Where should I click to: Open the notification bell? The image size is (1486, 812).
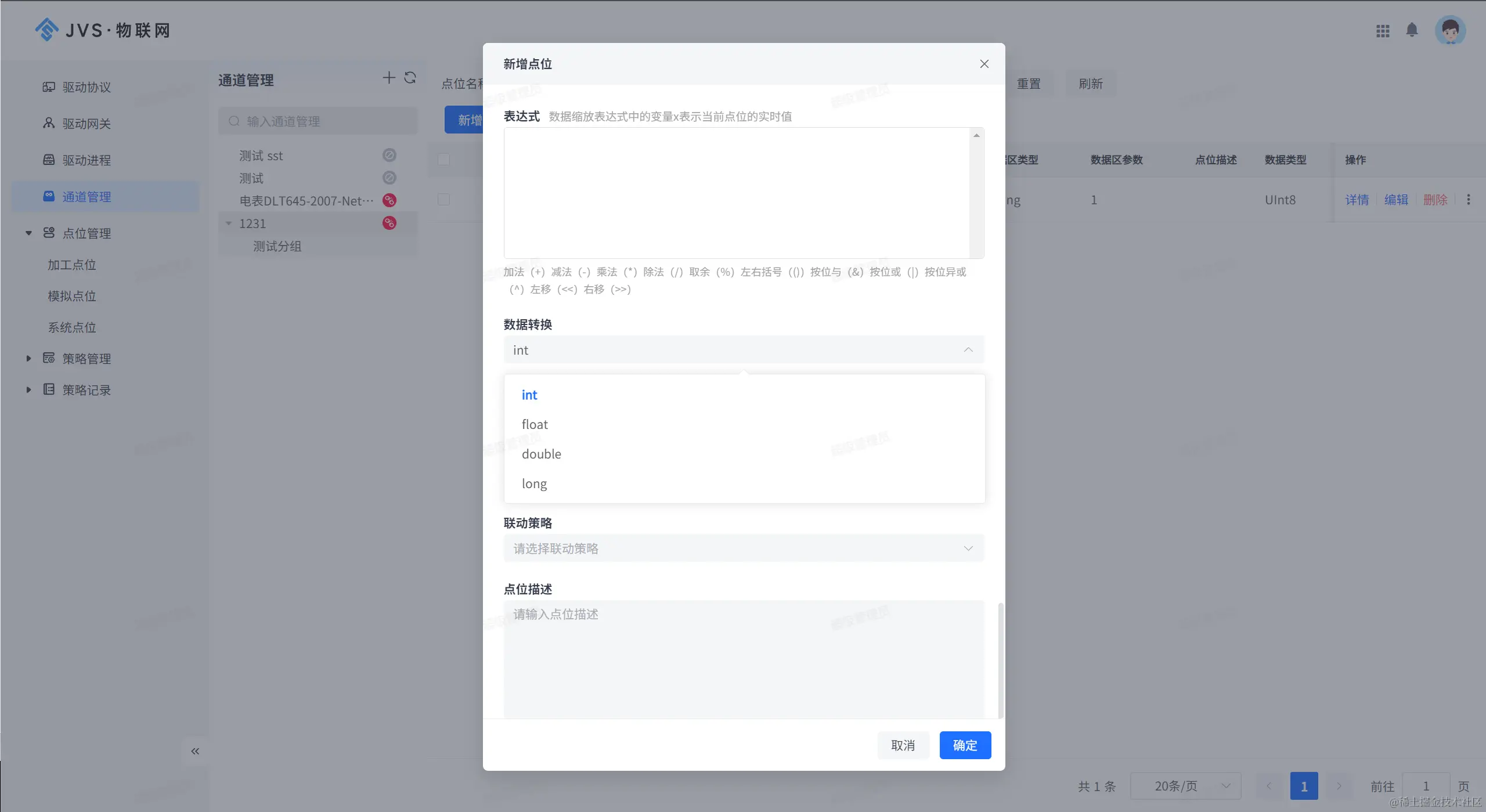[x=1412, y=30]
